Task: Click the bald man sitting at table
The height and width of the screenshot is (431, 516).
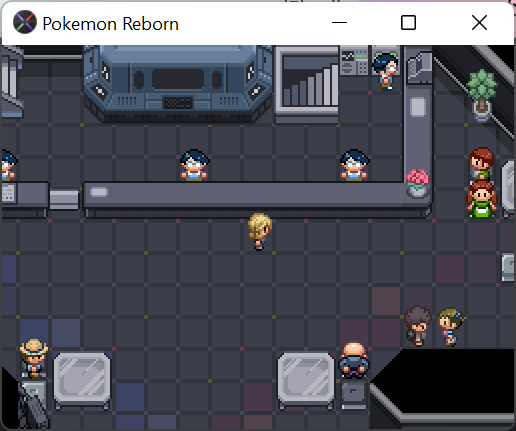Action: (354, 360)
